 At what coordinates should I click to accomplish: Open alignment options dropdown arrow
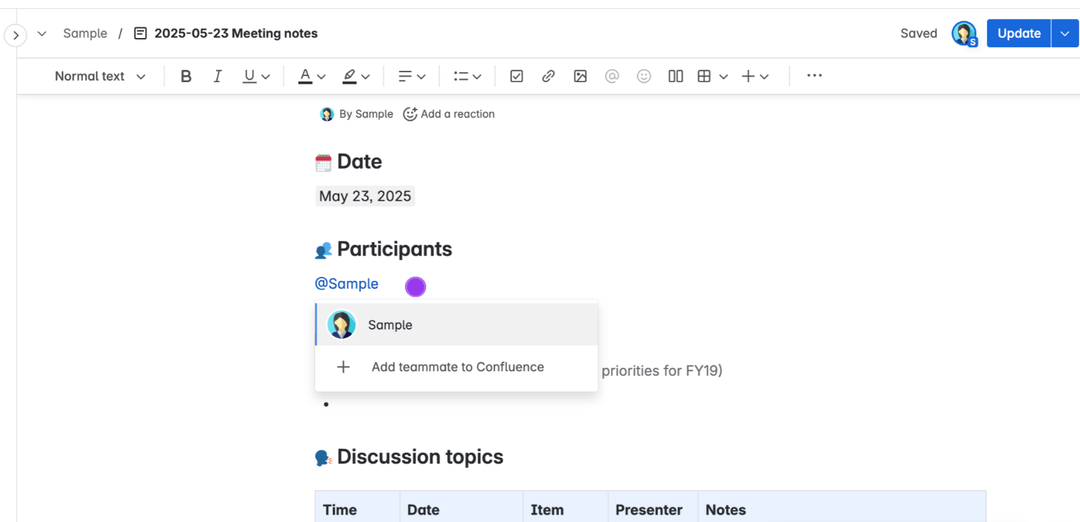click(422, 76)
